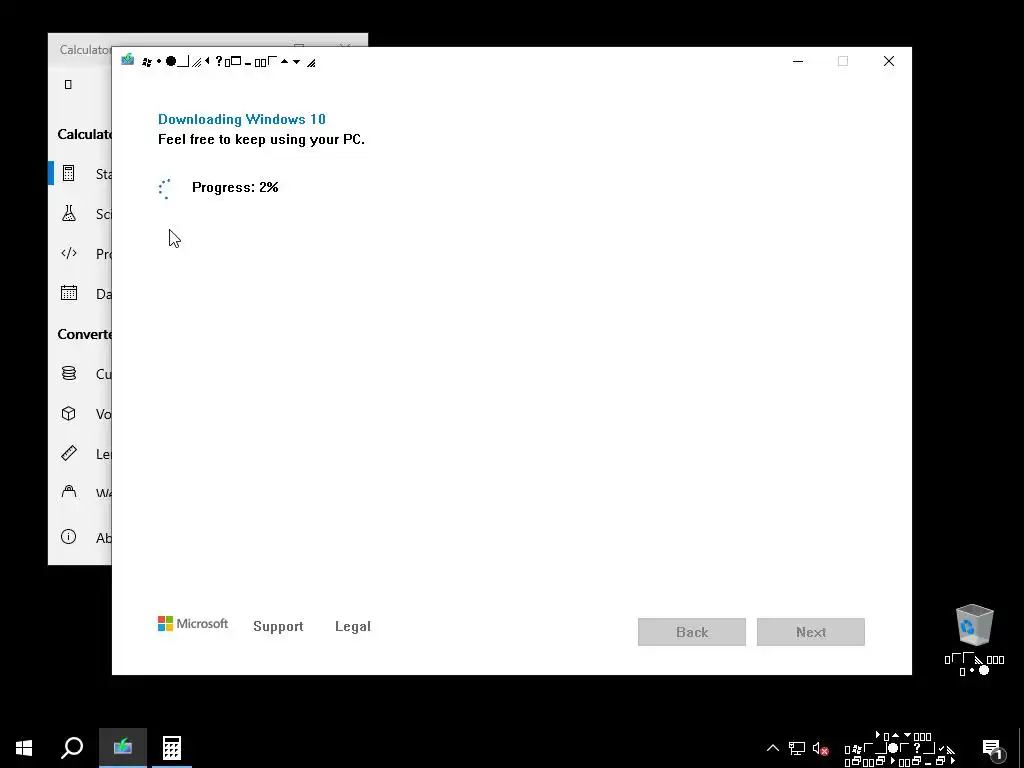Screen dimensions: 1024x768
Task: Open taskbar Search magnifier
Action: pos(72,748)
